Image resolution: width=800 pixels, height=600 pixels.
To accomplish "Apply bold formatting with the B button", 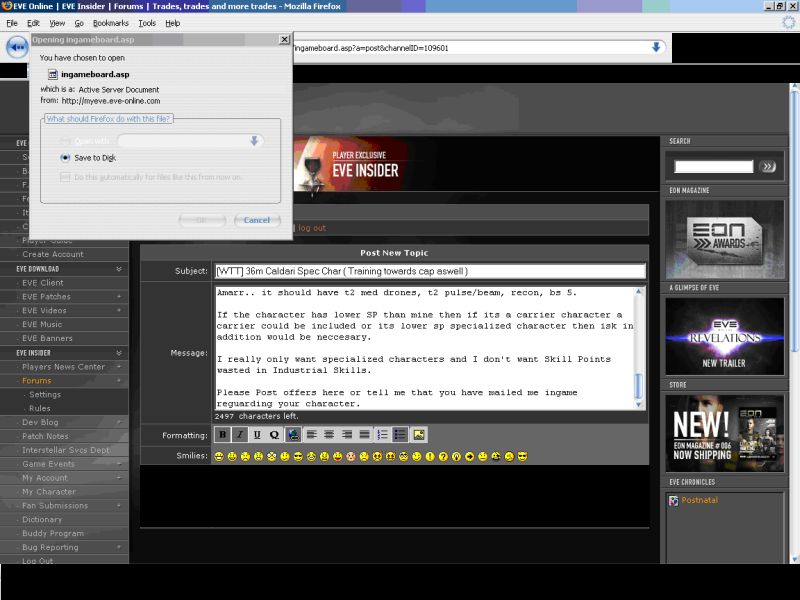I will click(222, 435).
